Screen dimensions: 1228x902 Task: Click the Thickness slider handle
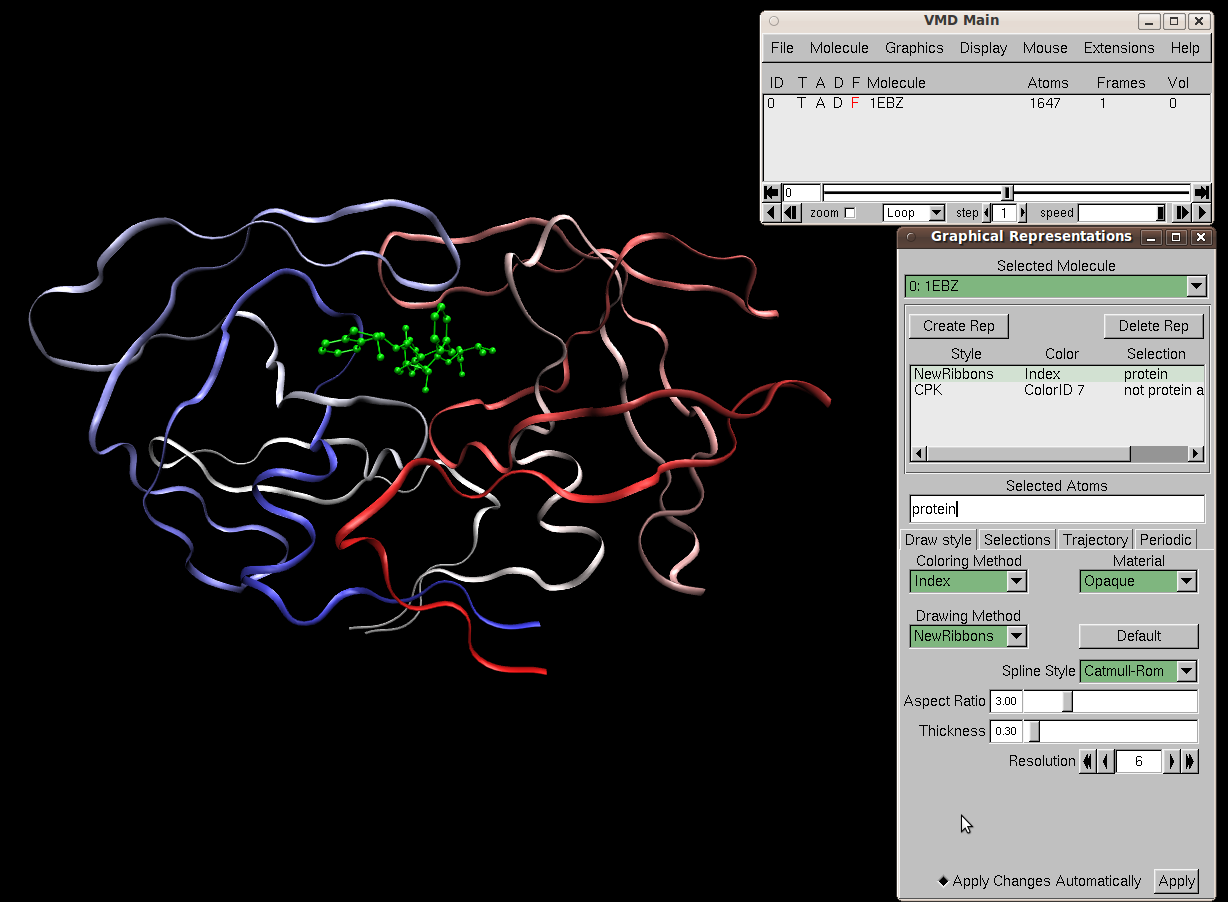(x=1033, y=731)
